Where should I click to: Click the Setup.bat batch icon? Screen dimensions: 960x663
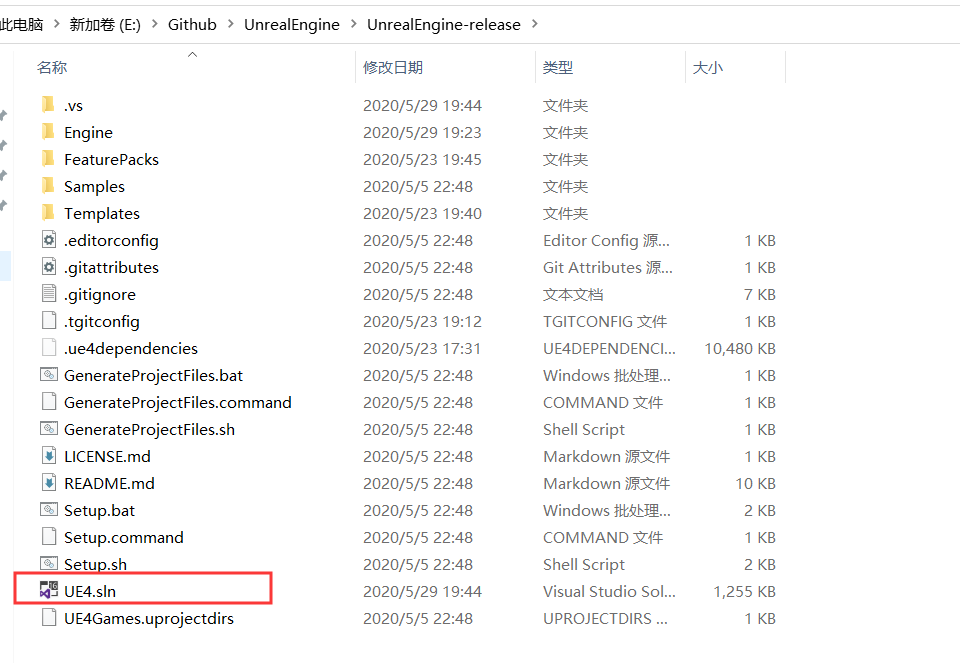(49, 509)
